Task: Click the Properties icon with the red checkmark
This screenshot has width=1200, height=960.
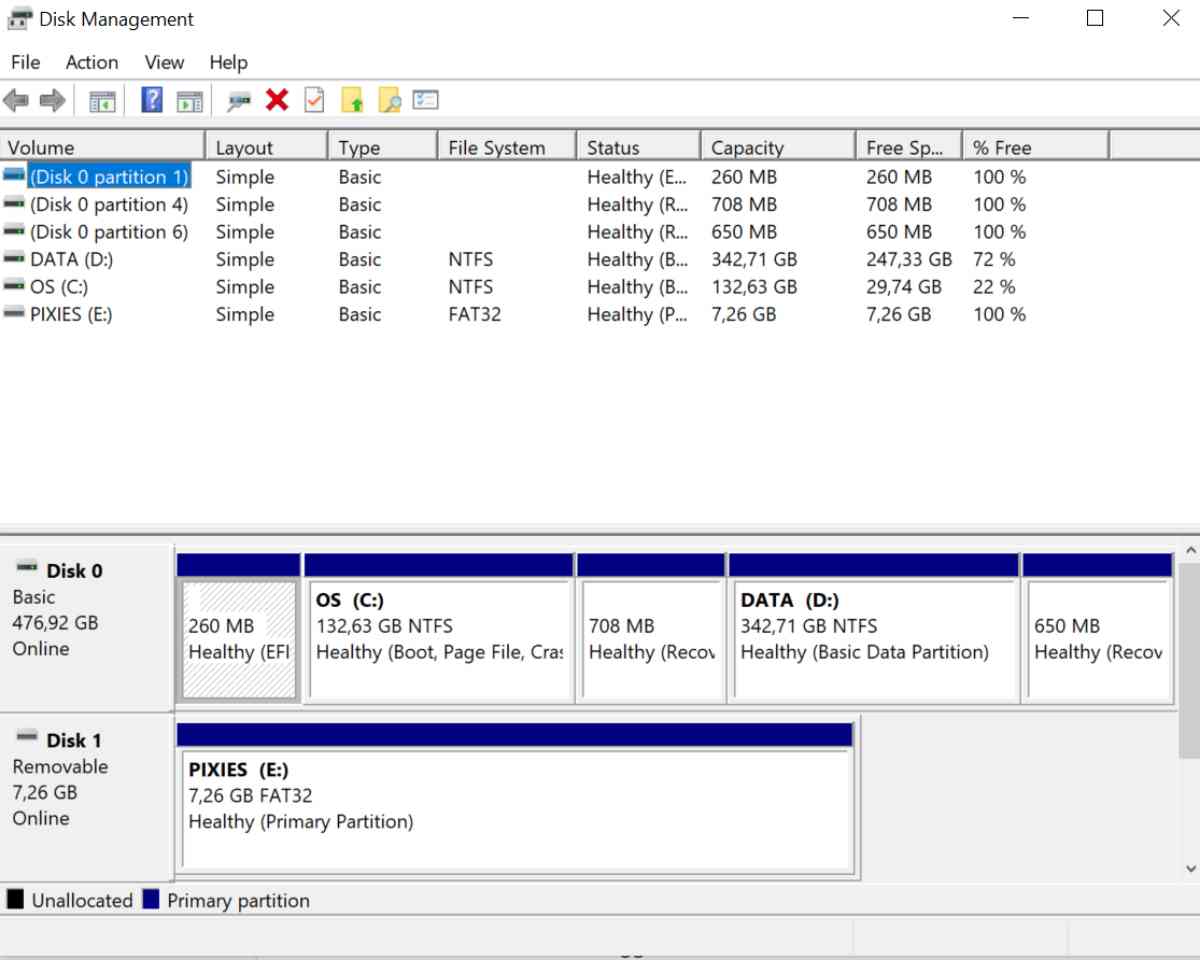Action: (x=314, y=100)
